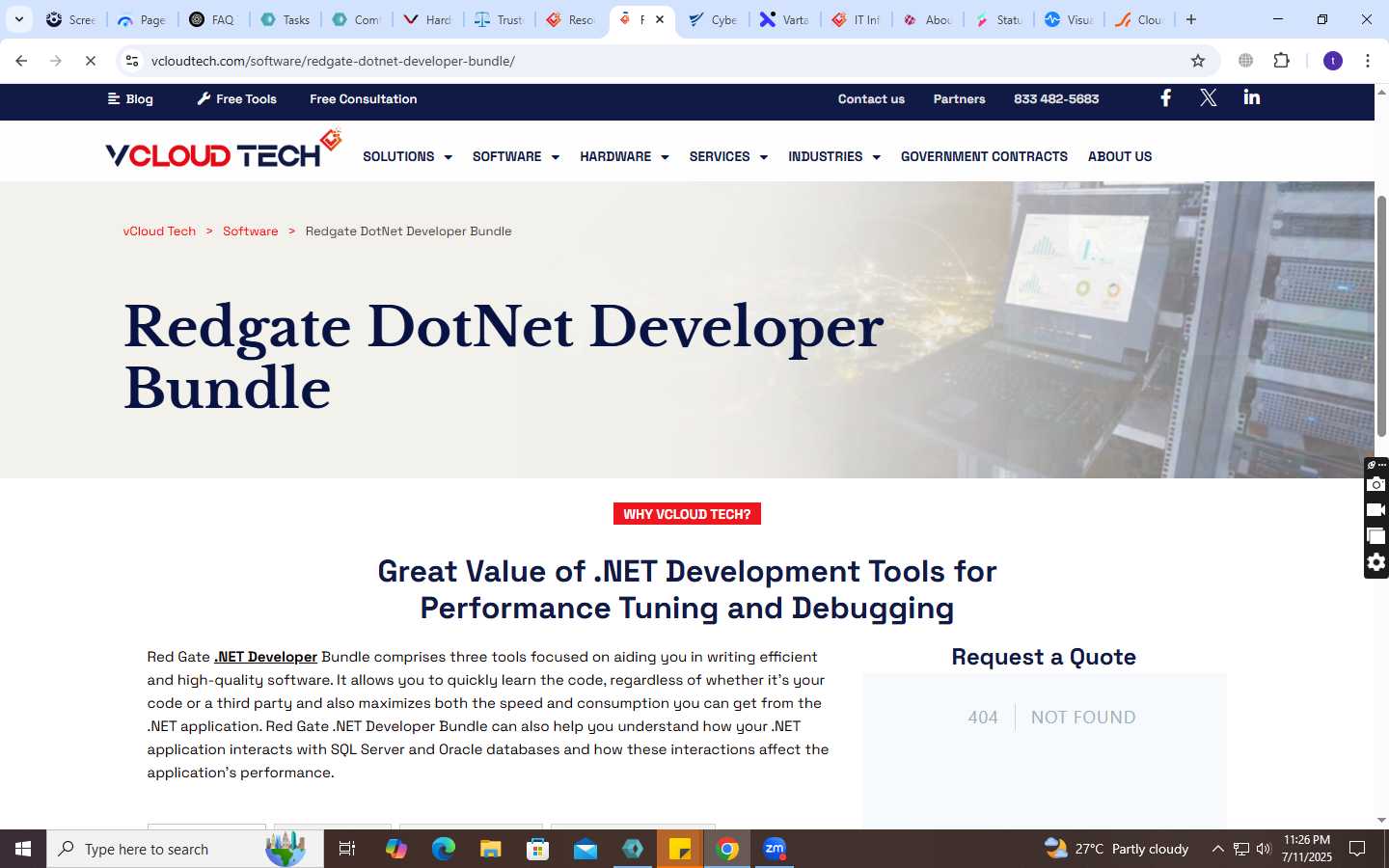Expand the Software menu

tap(516, 156)
